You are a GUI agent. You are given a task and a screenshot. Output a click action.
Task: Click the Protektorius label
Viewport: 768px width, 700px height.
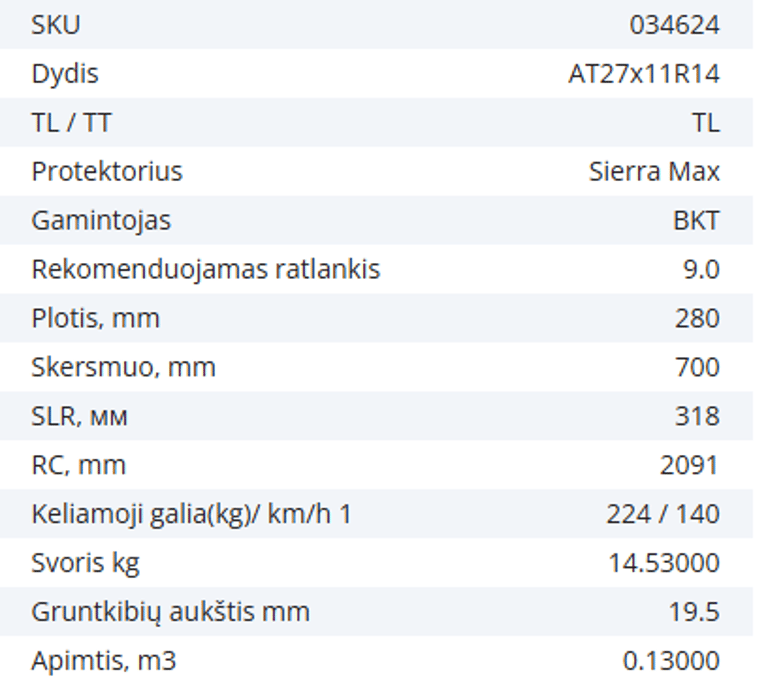pyautogui.click(x=107, y=172)
